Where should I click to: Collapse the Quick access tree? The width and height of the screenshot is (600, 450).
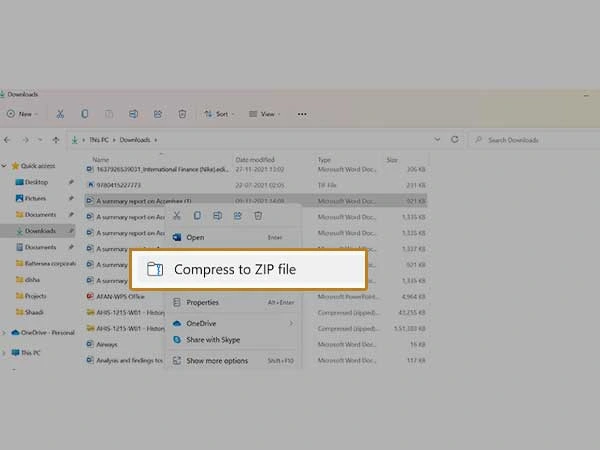pos(4,166)
